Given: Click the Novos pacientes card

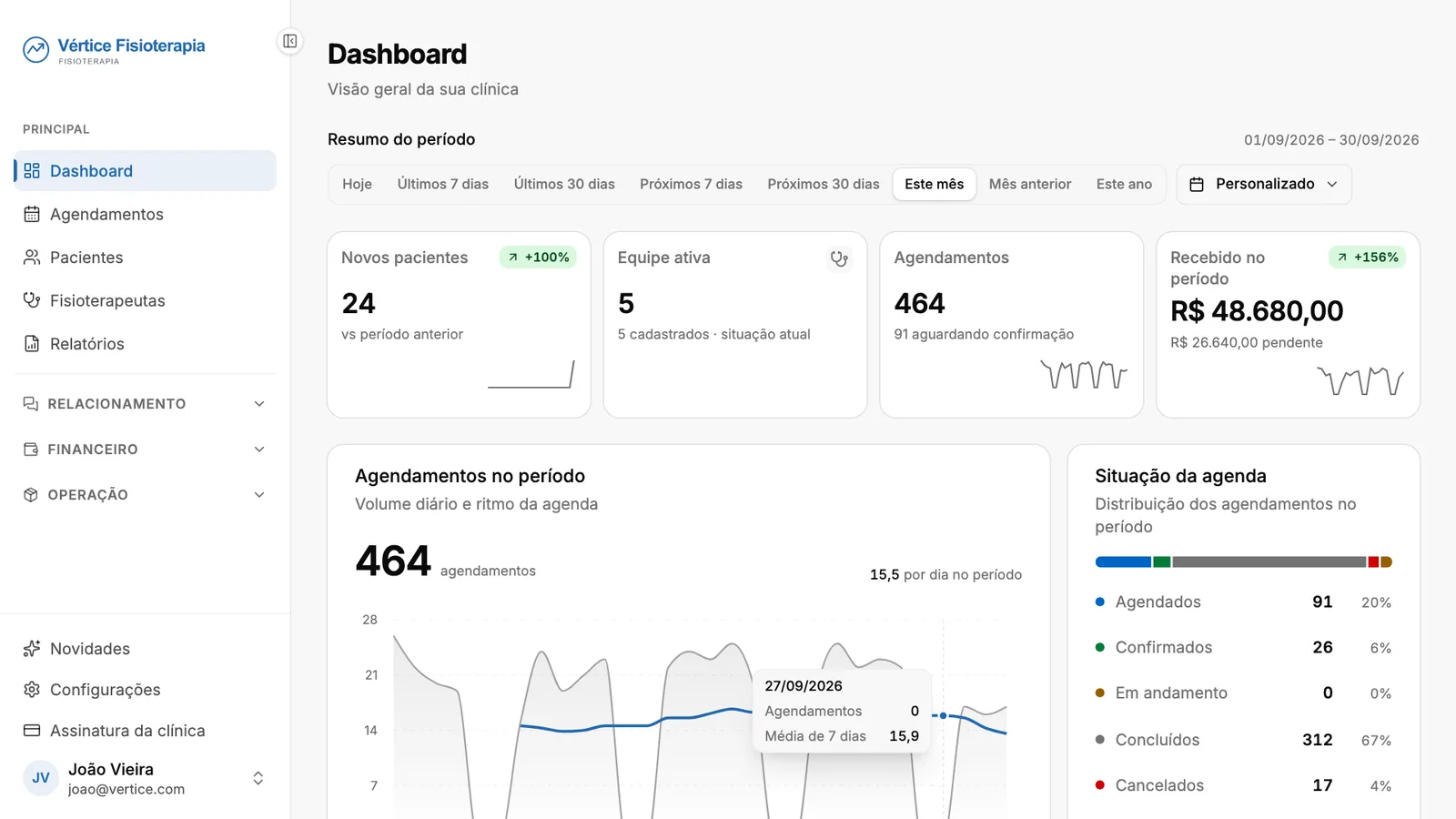Looking at the screenshot, I should tap(459, 325).
